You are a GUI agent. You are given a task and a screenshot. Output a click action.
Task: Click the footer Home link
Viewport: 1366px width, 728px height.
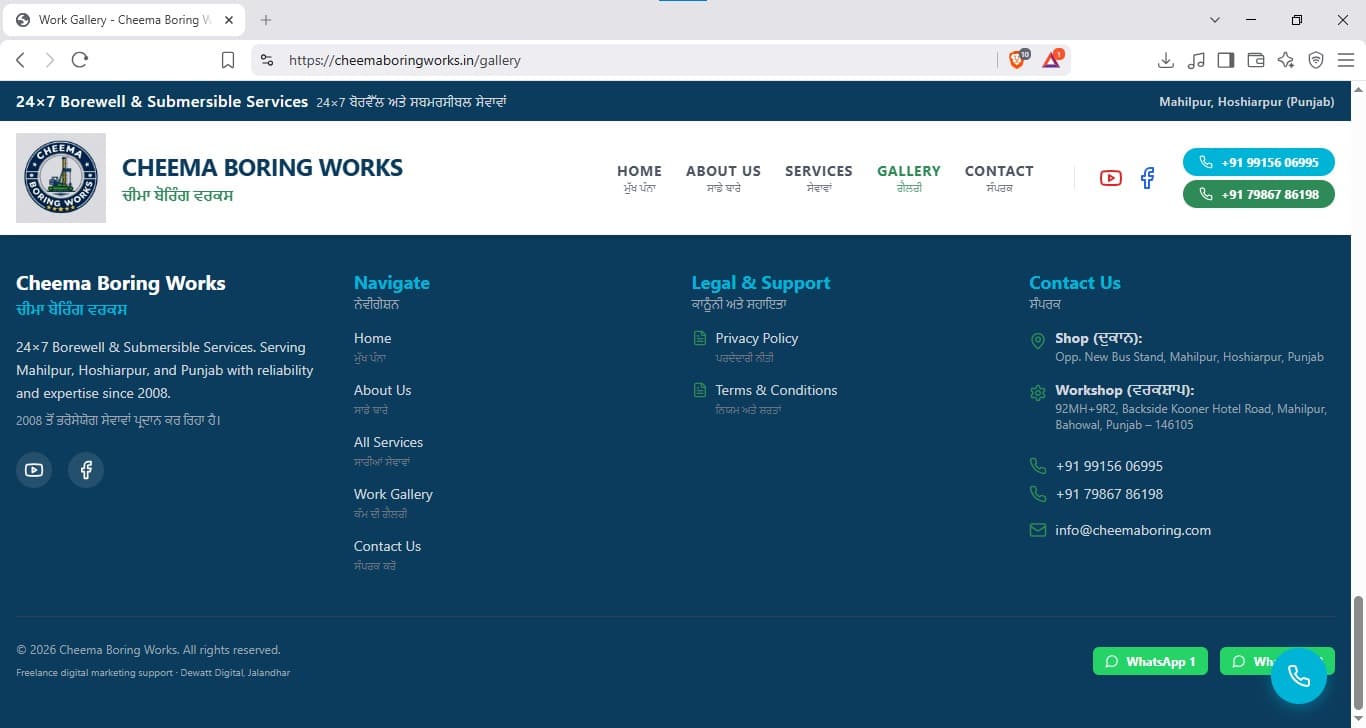pos(372,338)
